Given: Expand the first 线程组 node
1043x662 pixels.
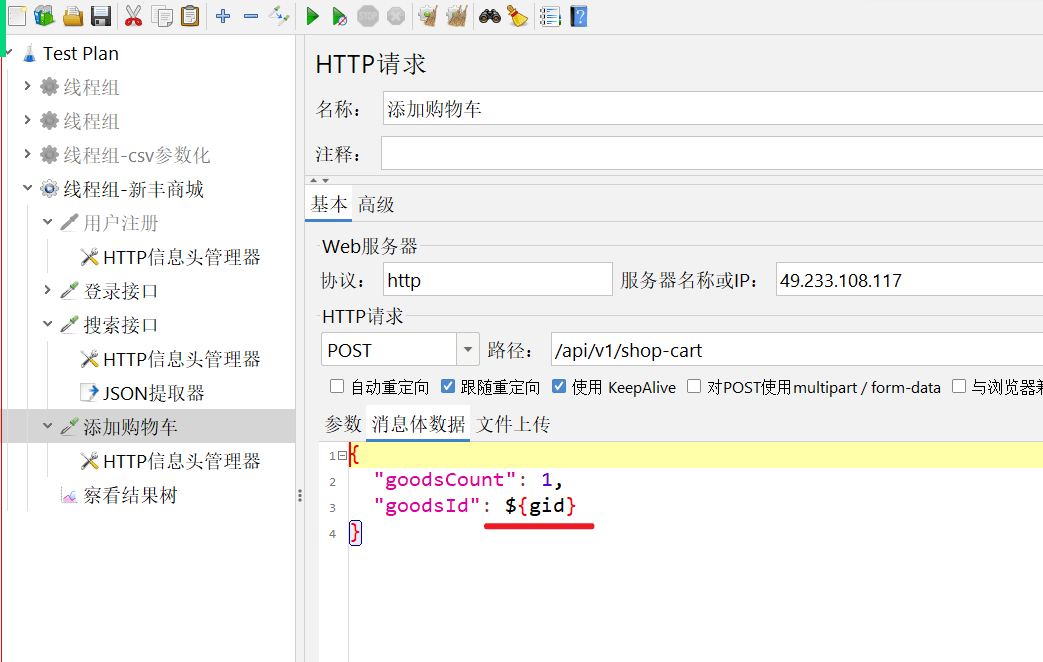Looking at the screenshot, I should click(x=27, y=86).
